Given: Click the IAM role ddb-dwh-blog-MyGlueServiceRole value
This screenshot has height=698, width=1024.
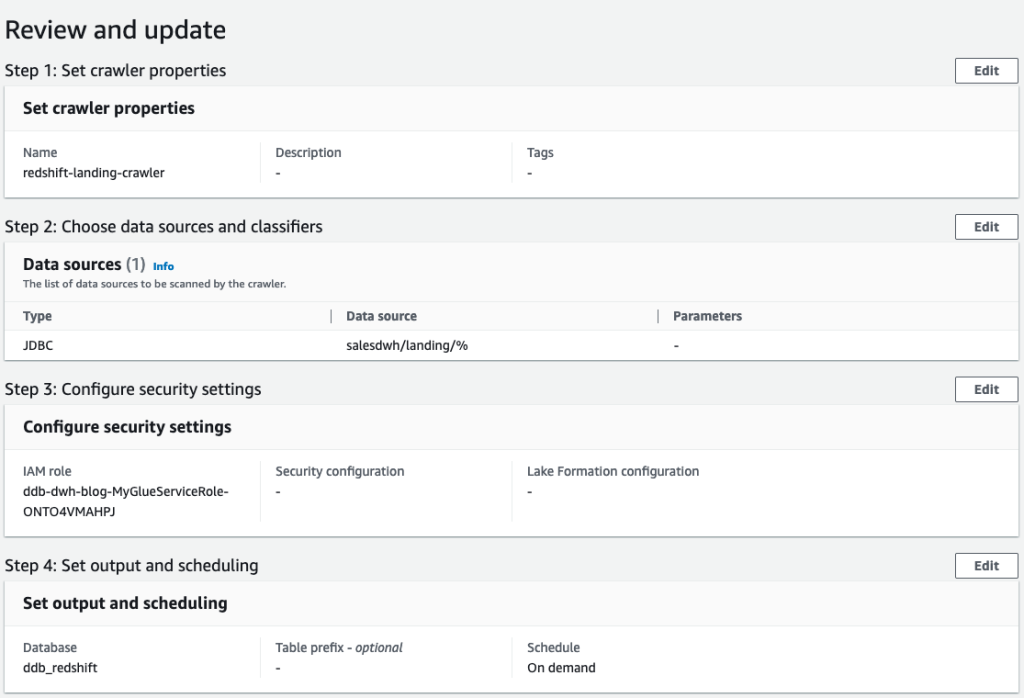Looking at the screenshot, I should (126, 499).
